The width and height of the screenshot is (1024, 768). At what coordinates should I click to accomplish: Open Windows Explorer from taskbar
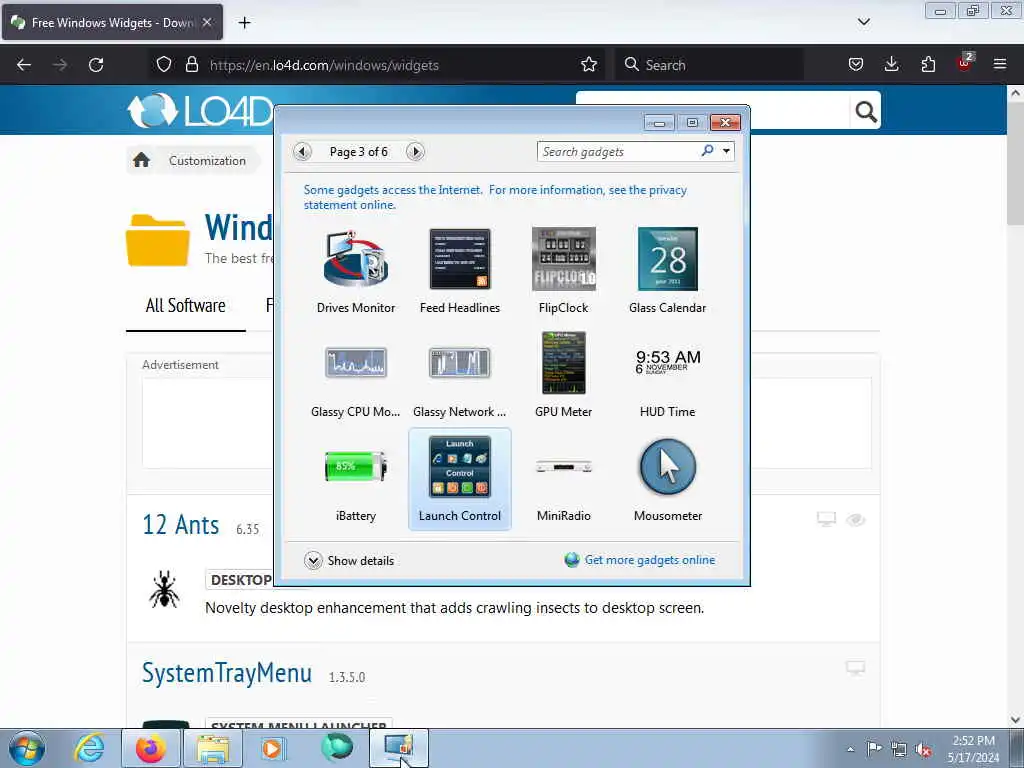[213, 748]
